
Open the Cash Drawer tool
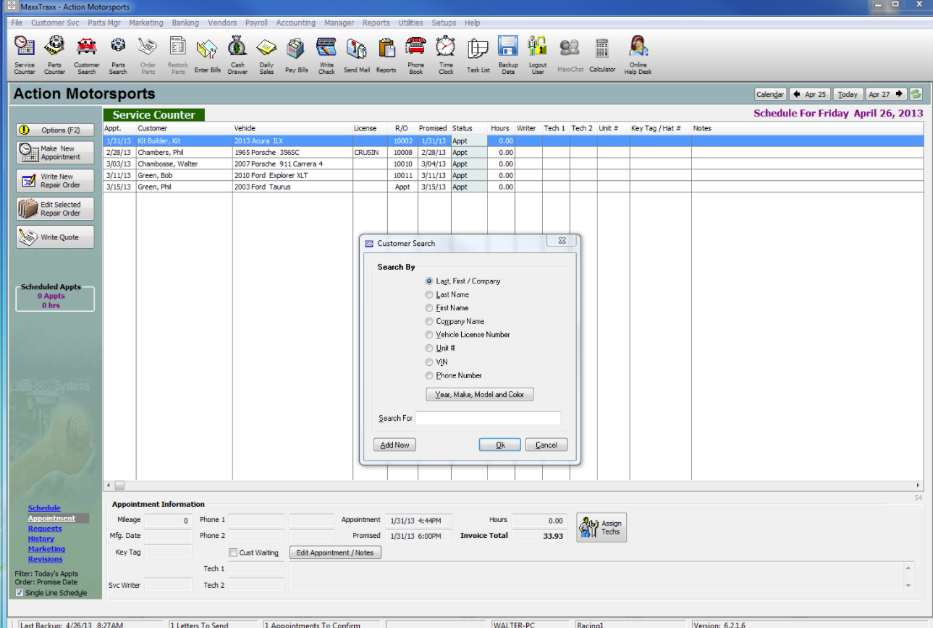237,47
